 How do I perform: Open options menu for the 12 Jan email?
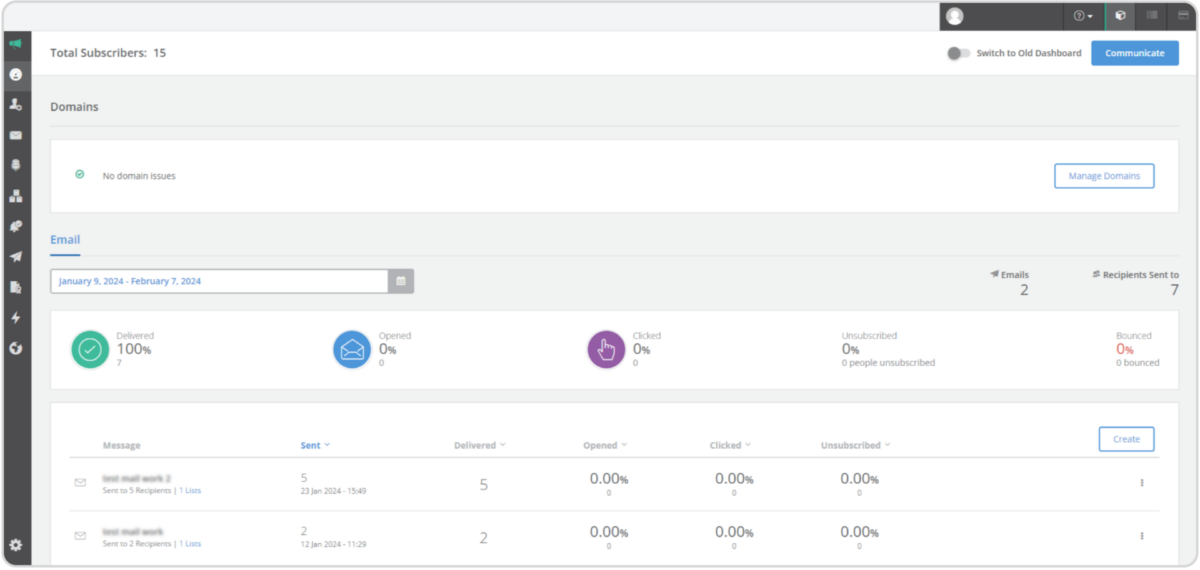click(x=1142, y=535)
